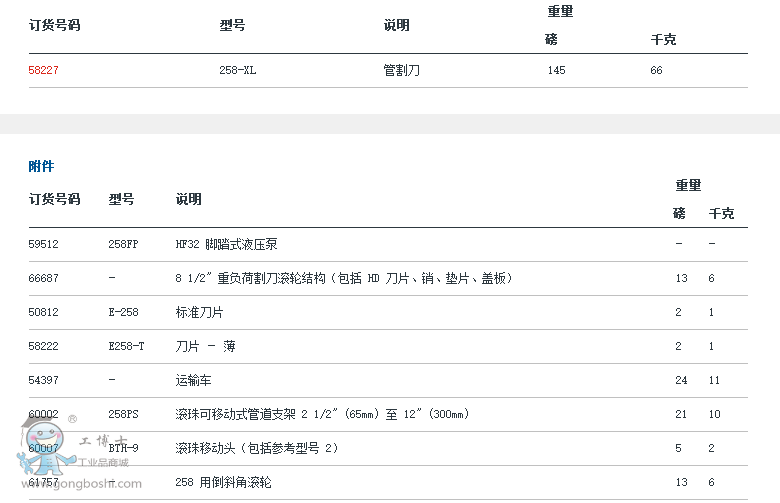
Task: Select the 滚珠可移动式管道支架 description
Action: [322, 414]
